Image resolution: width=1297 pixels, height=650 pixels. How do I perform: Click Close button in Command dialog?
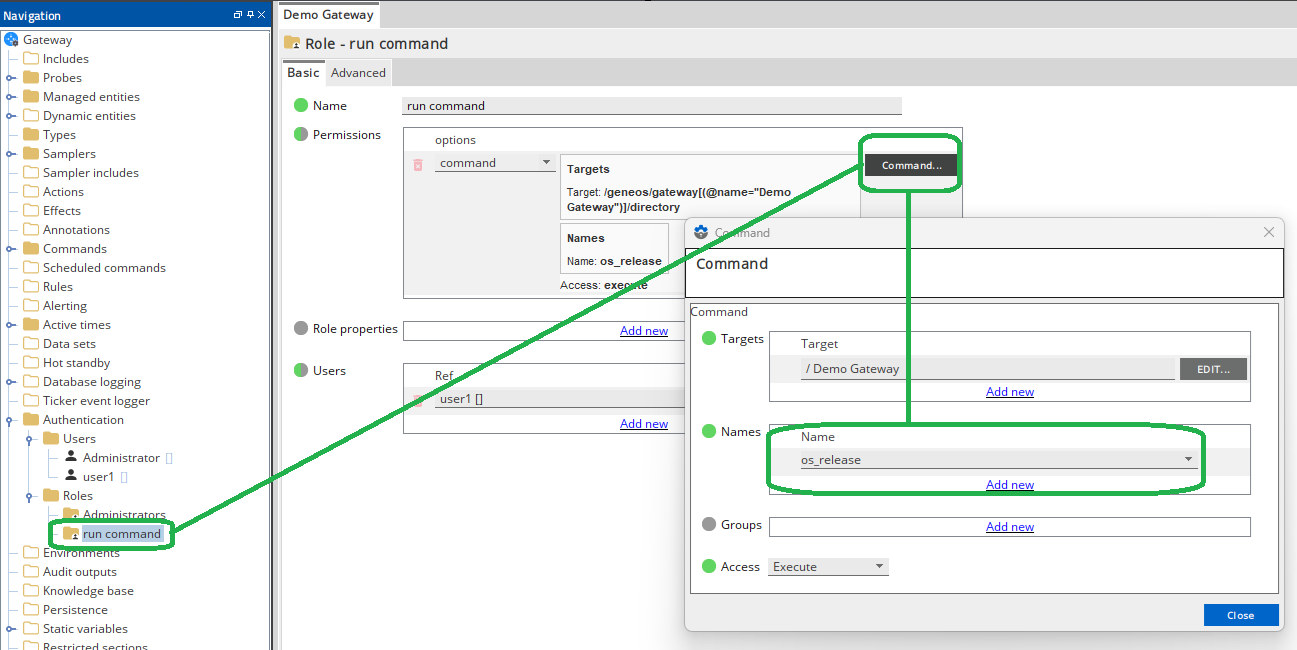coord(1240,615)
